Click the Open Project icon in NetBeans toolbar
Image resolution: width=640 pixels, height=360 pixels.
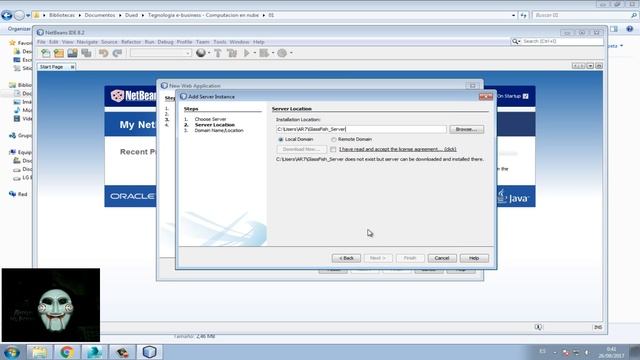pos(73,53)
